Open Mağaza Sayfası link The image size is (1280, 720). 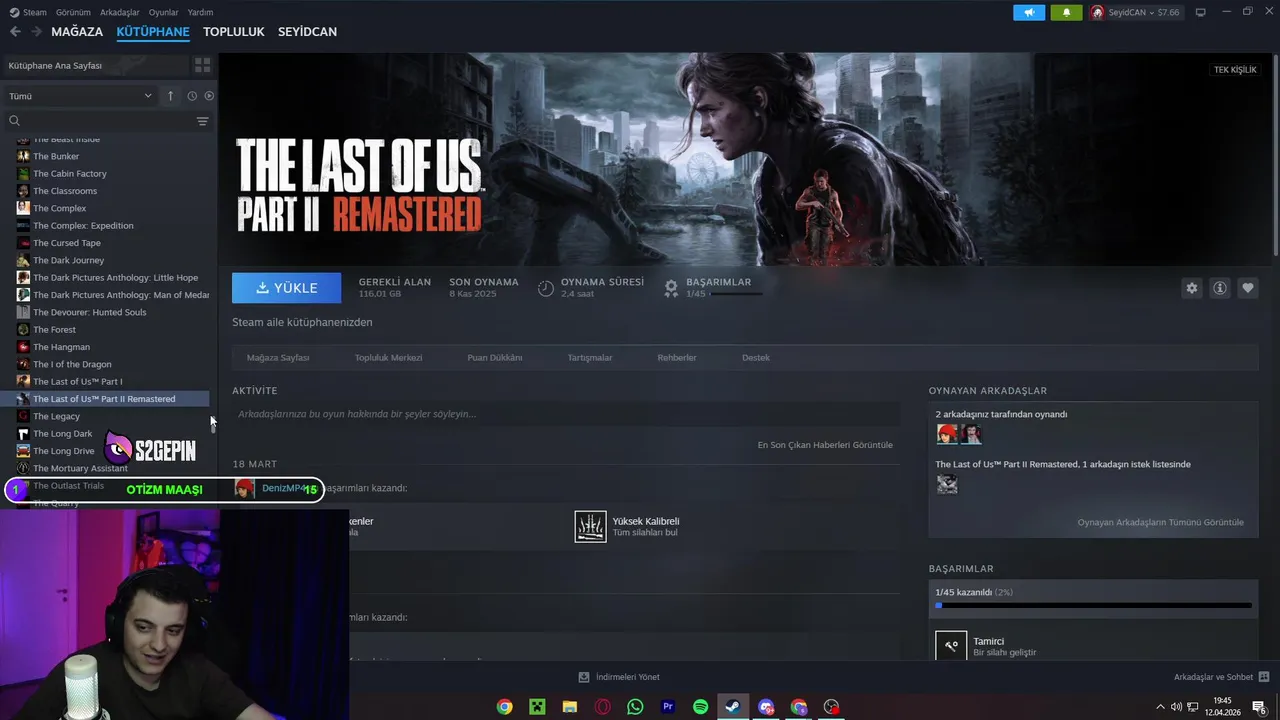[x=278, y=357]
